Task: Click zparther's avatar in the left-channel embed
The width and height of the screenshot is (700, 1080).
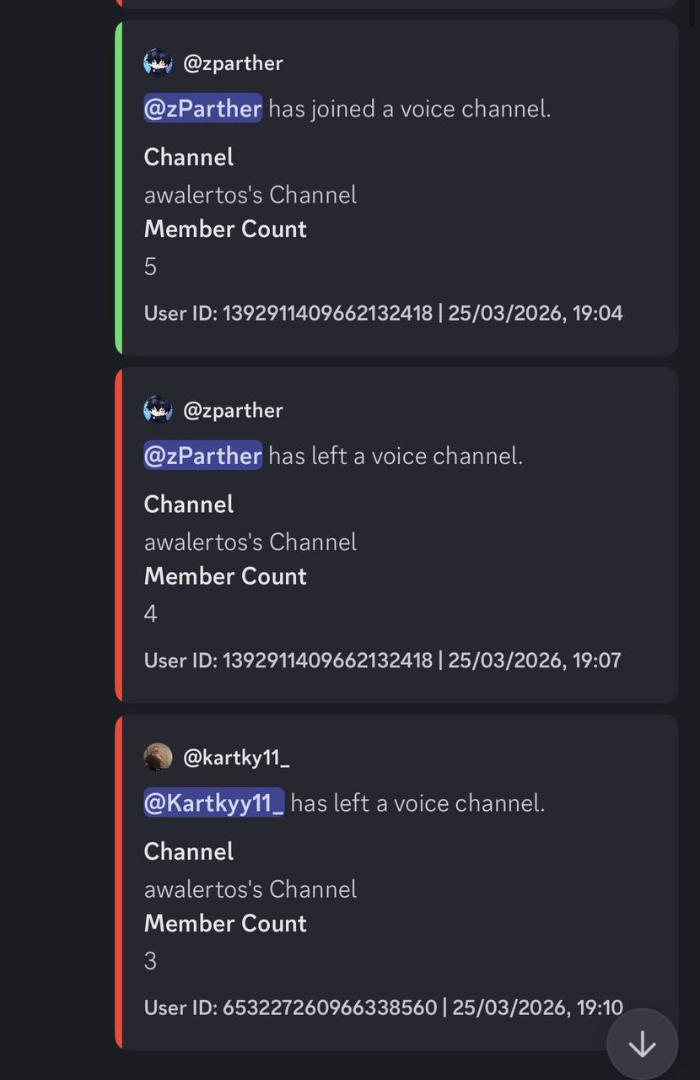Action: (158, 410)
